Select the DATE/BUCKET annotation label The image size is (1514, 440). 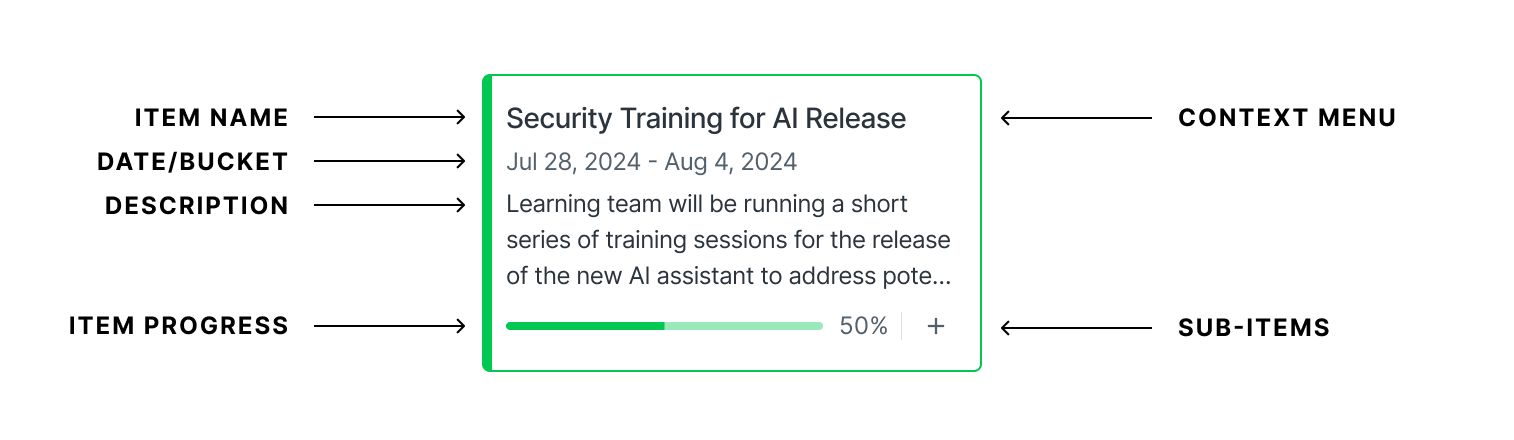coord(193,162)
